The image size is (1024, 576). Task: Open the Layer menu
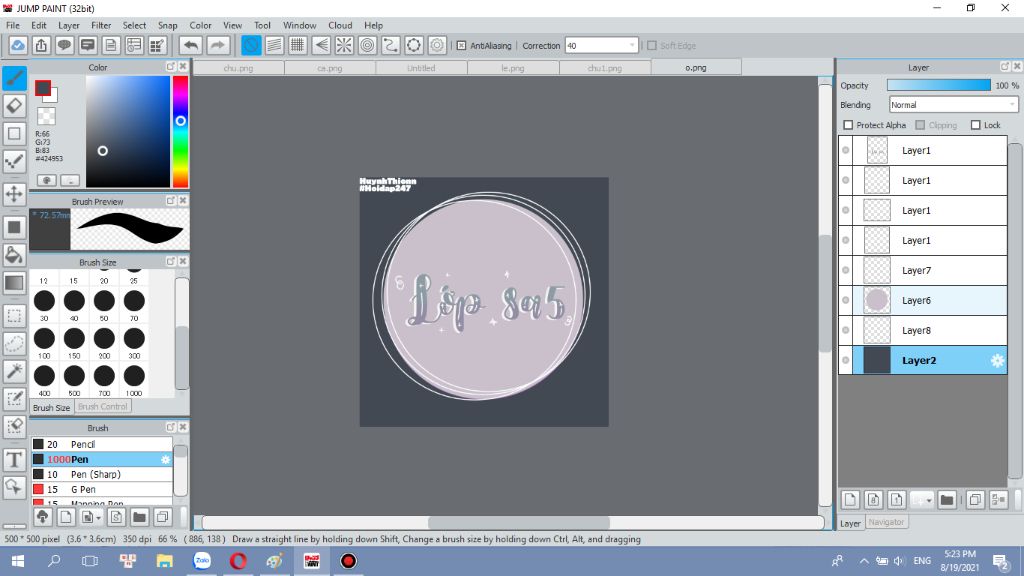pyautogui.click(x=69, y=25)
